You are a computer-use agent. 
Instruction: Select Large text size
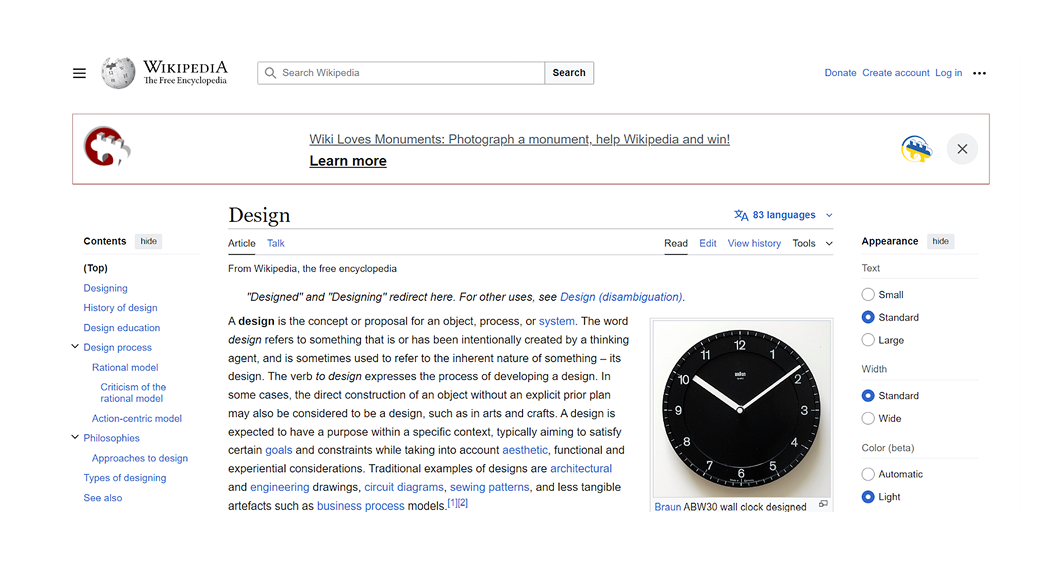click(x=868, y=340)
